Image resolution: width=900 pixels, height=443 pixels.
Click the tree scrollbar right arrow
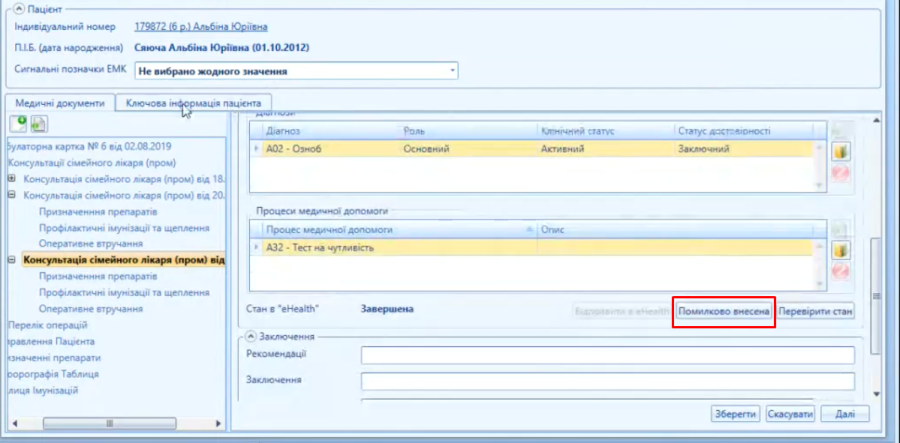[218, 423]
